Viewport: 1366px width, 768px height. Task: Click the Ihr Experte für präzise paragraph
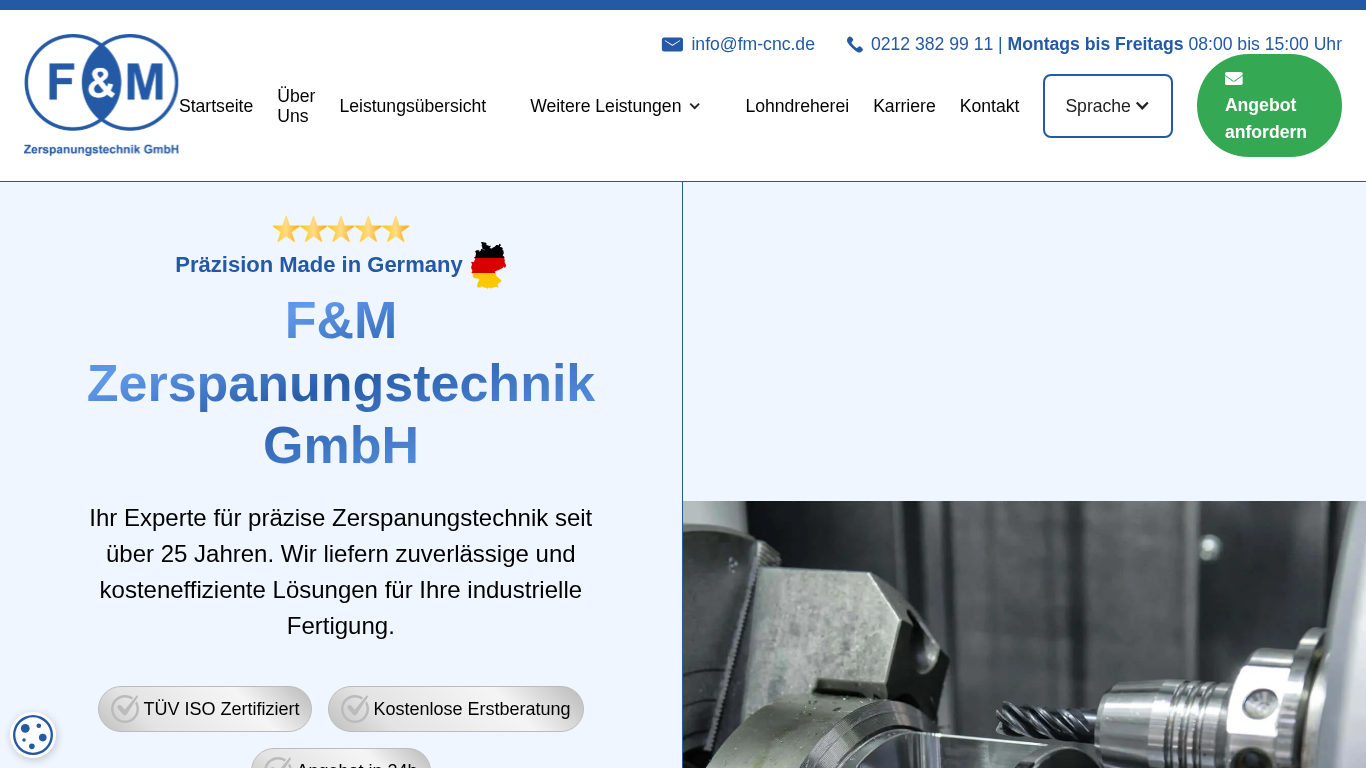point(341,572)
